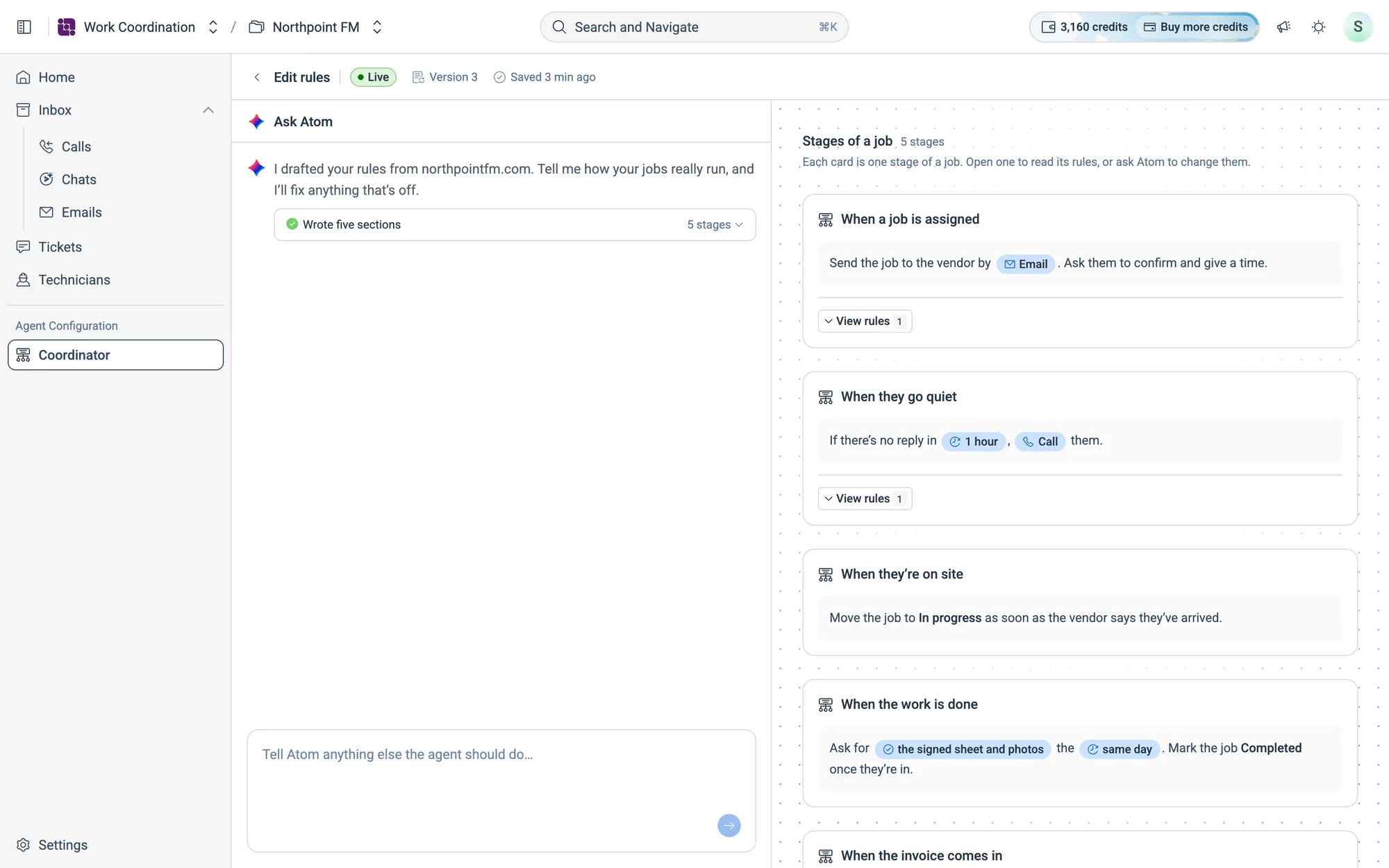
Task: Open the user avatar S
Action: [1358, 27]
